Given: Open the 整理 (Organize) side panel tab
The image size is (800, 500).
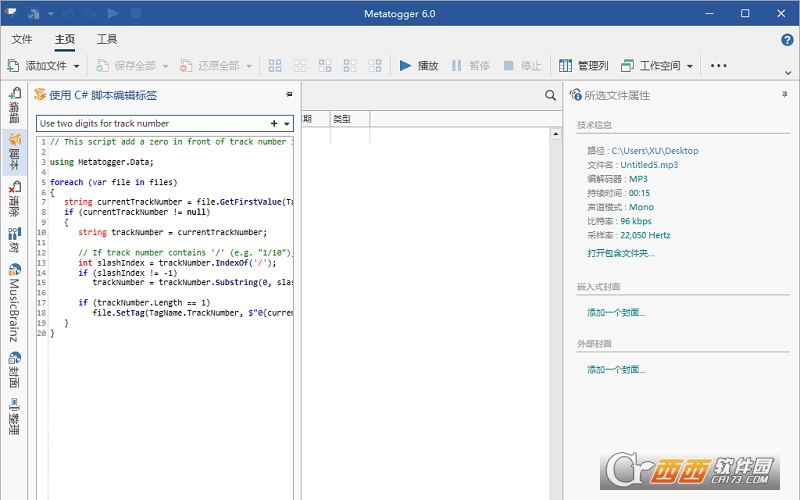Looking at the screenshot, I should tap(14, 415).
